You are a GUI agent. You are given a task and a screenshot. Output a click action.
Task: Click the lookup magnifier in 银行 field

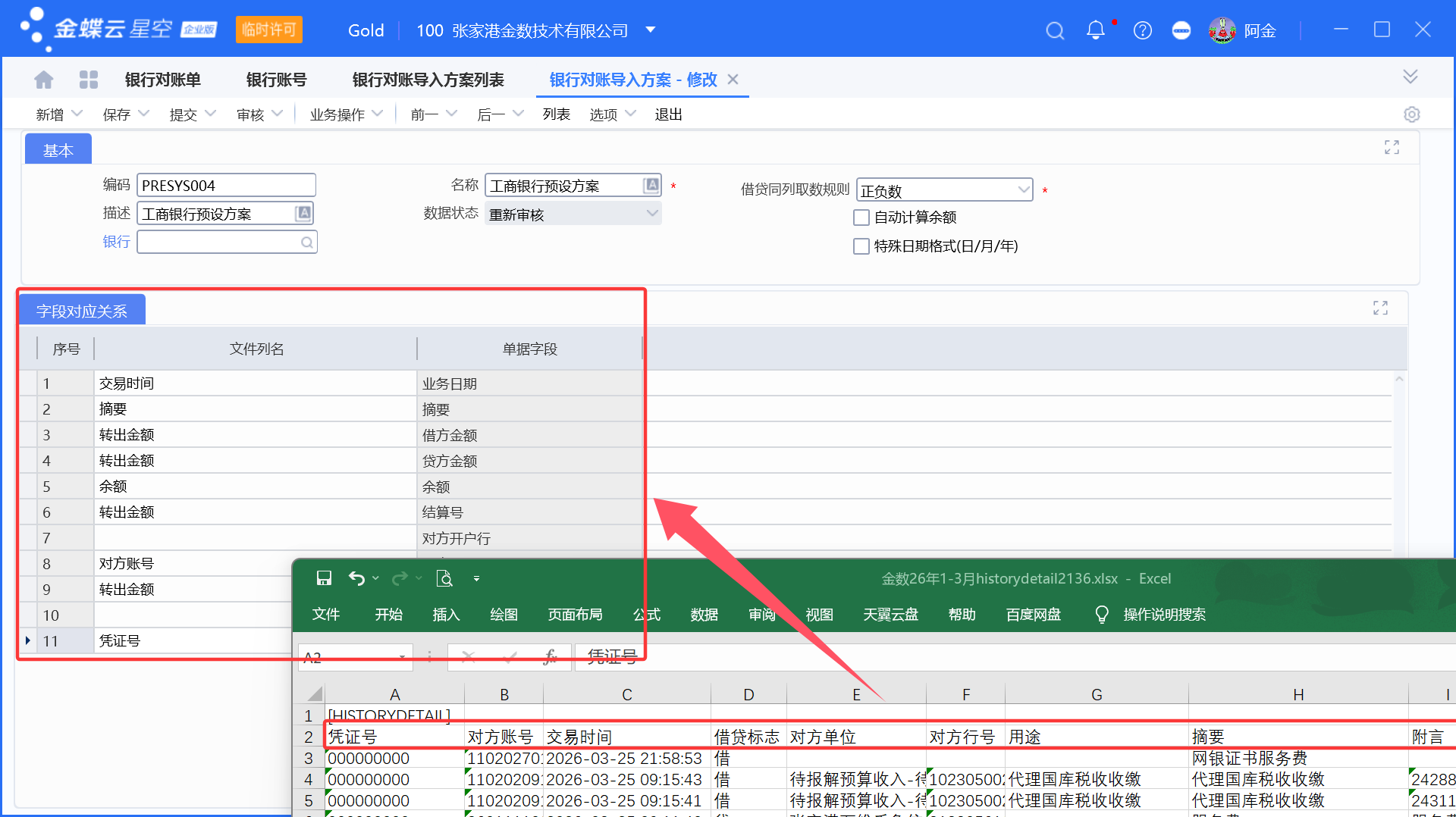pos(306,243)
